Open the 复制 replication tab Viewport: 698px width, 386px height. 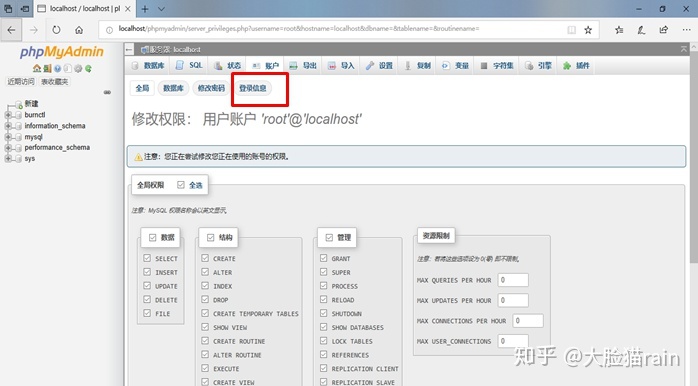(x=418, y=65)
